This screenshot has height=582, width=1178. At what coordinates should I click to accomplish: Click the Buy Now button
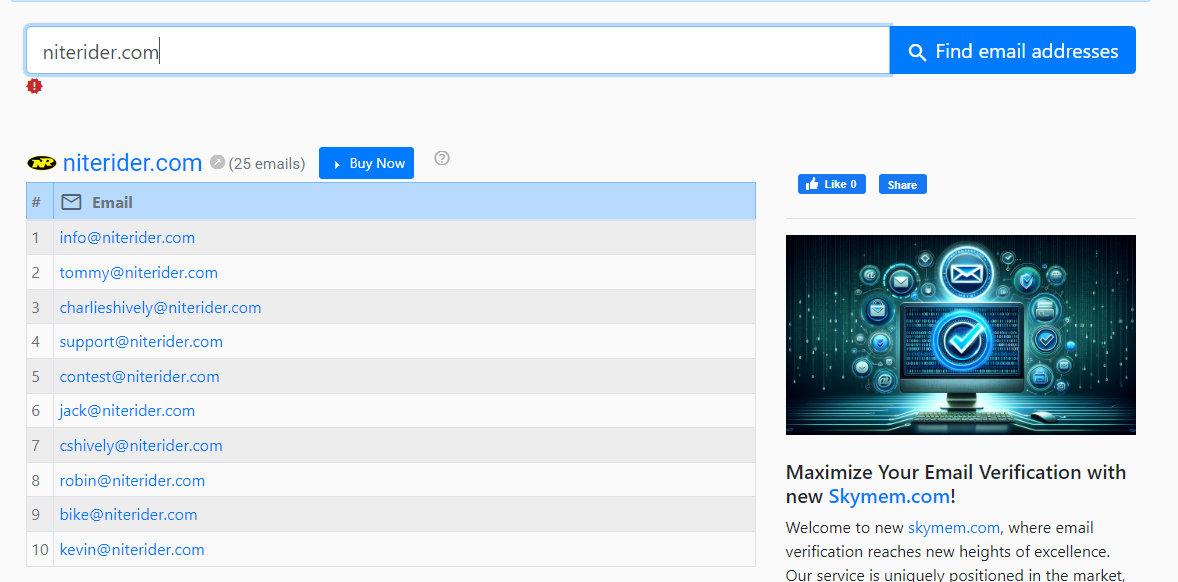tap(367, 163)
